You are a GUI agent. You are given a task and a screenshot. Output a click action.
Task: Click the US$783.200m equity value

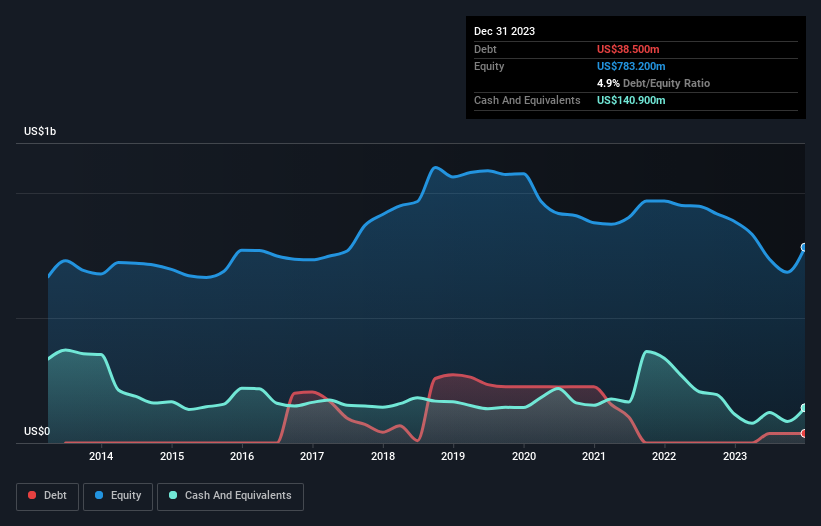click(x=631, y=66)
